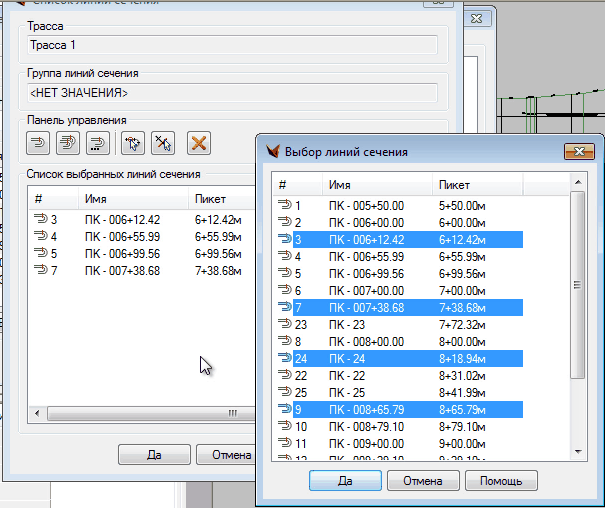This screenshot has height=508, width=605.
Task: Select ПК - 007+00.00 row in selection dialog
Action: pyautogui.click(x=420, y=290)
